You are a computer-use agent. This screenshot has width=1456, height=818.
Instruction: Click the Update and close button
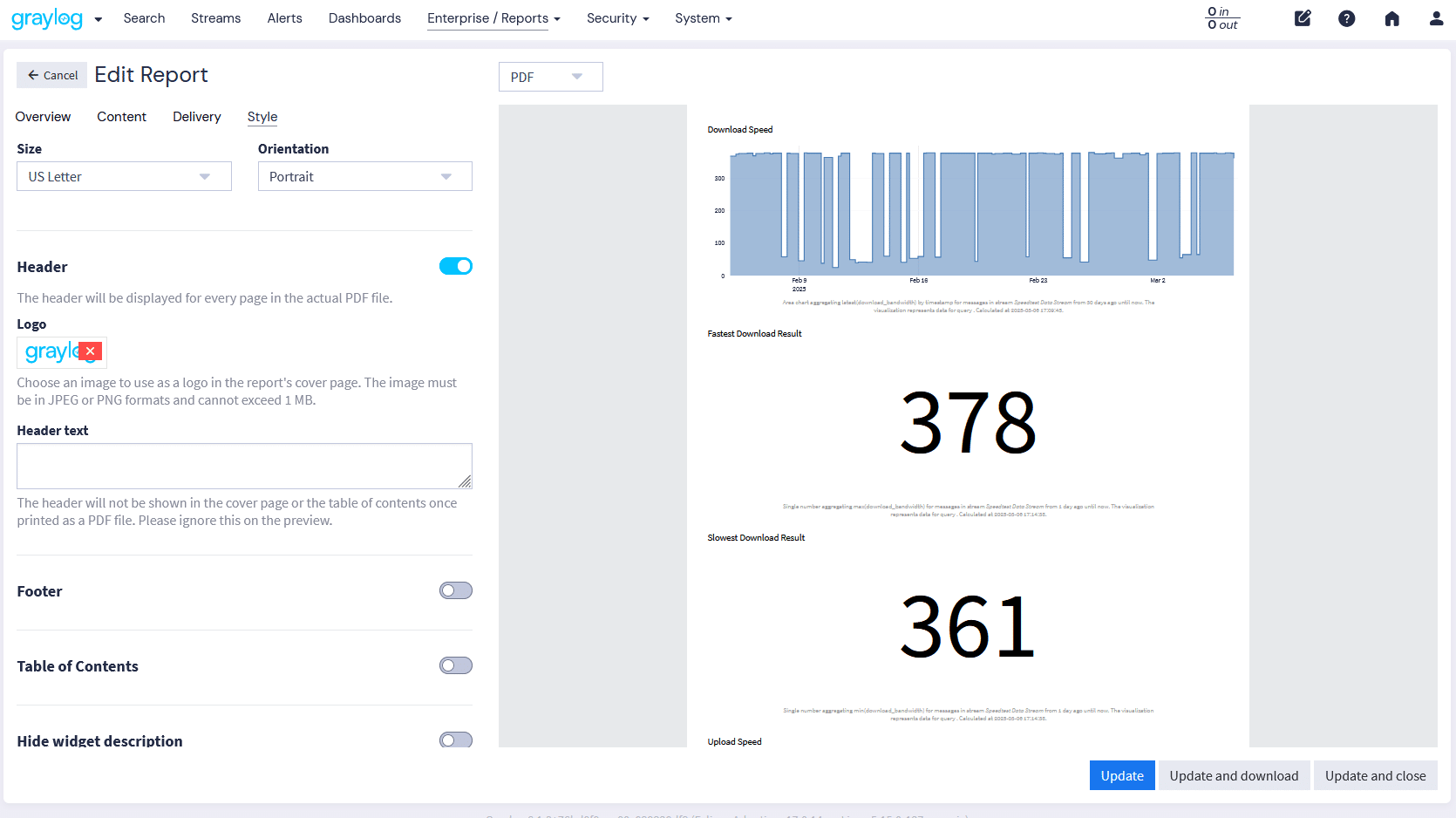point(1376,775)
